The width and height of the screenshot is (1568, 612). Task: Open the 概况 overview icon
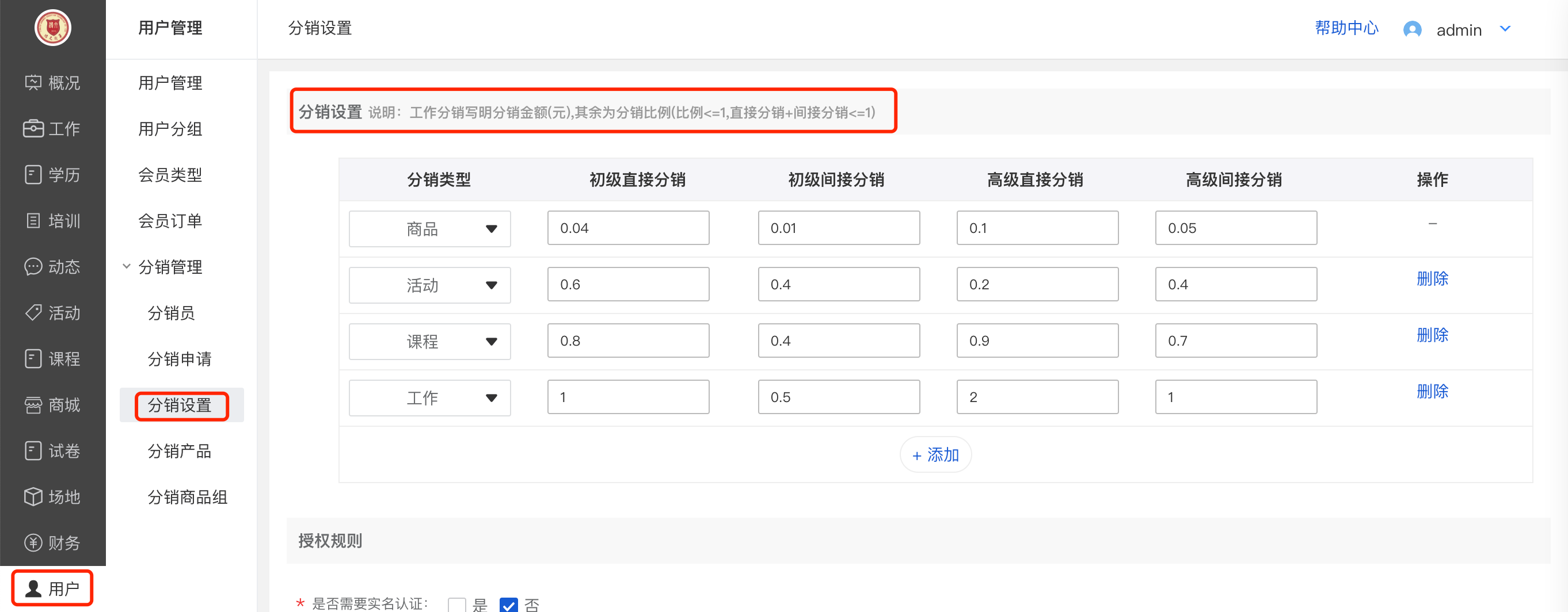pos(33,82)
